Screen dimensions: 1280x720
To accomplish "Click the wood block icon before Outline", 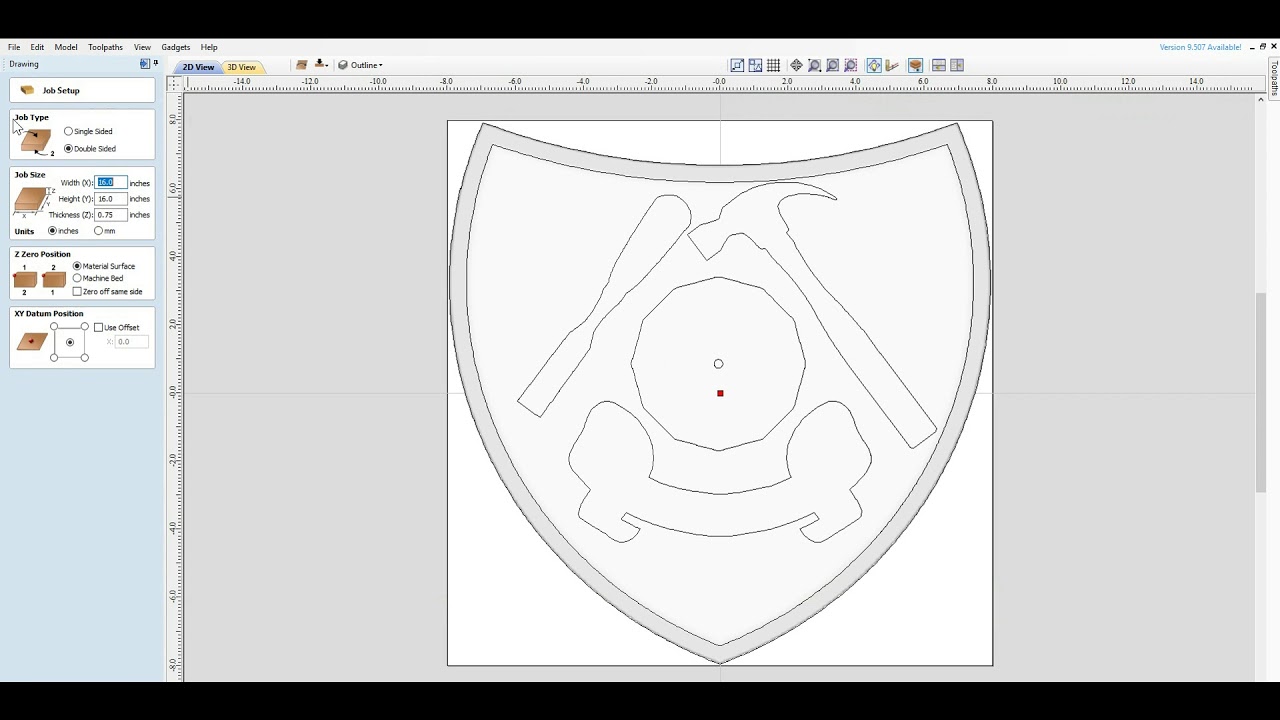I will tap(301, 65).
